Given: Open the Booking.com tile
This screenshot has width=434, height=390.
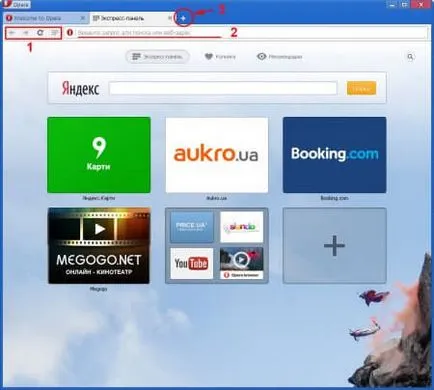Looking at the screenshot, I should [x=335, y=155].
